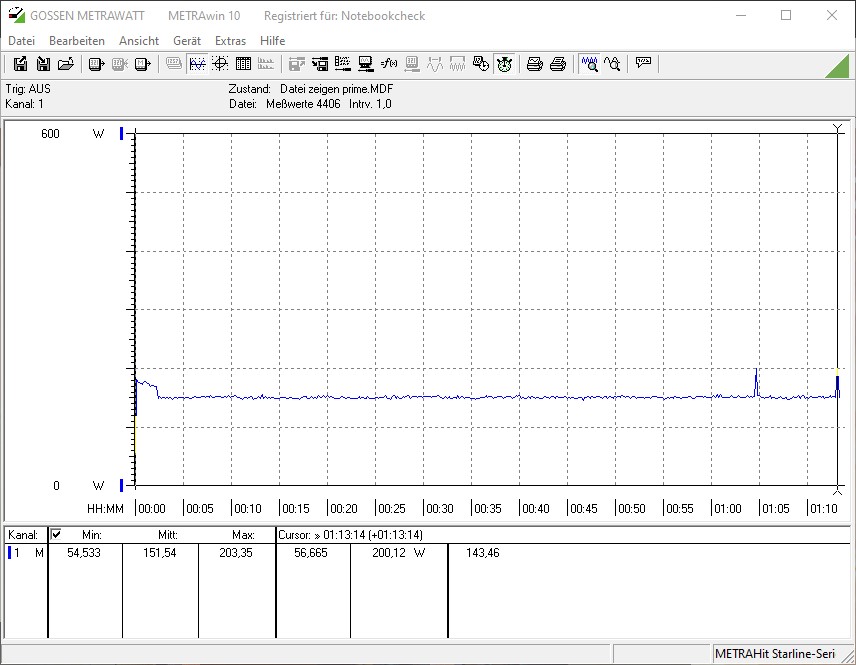The width and height of the screenshot is (856, 665).
Task: Open the Datei menu
Action: (x=21, y=41)
